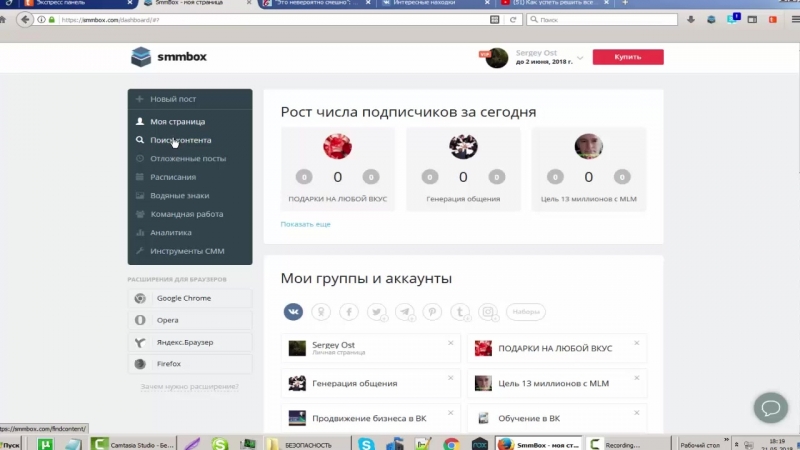Screen dimensions: 800x450
Task: Get the Opera extension
Action: [190, 320]
